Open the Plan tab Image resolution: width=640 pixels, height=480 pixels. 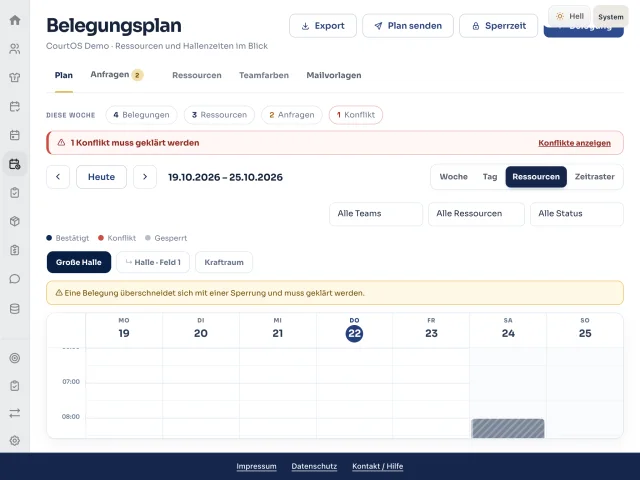point(64,76)
